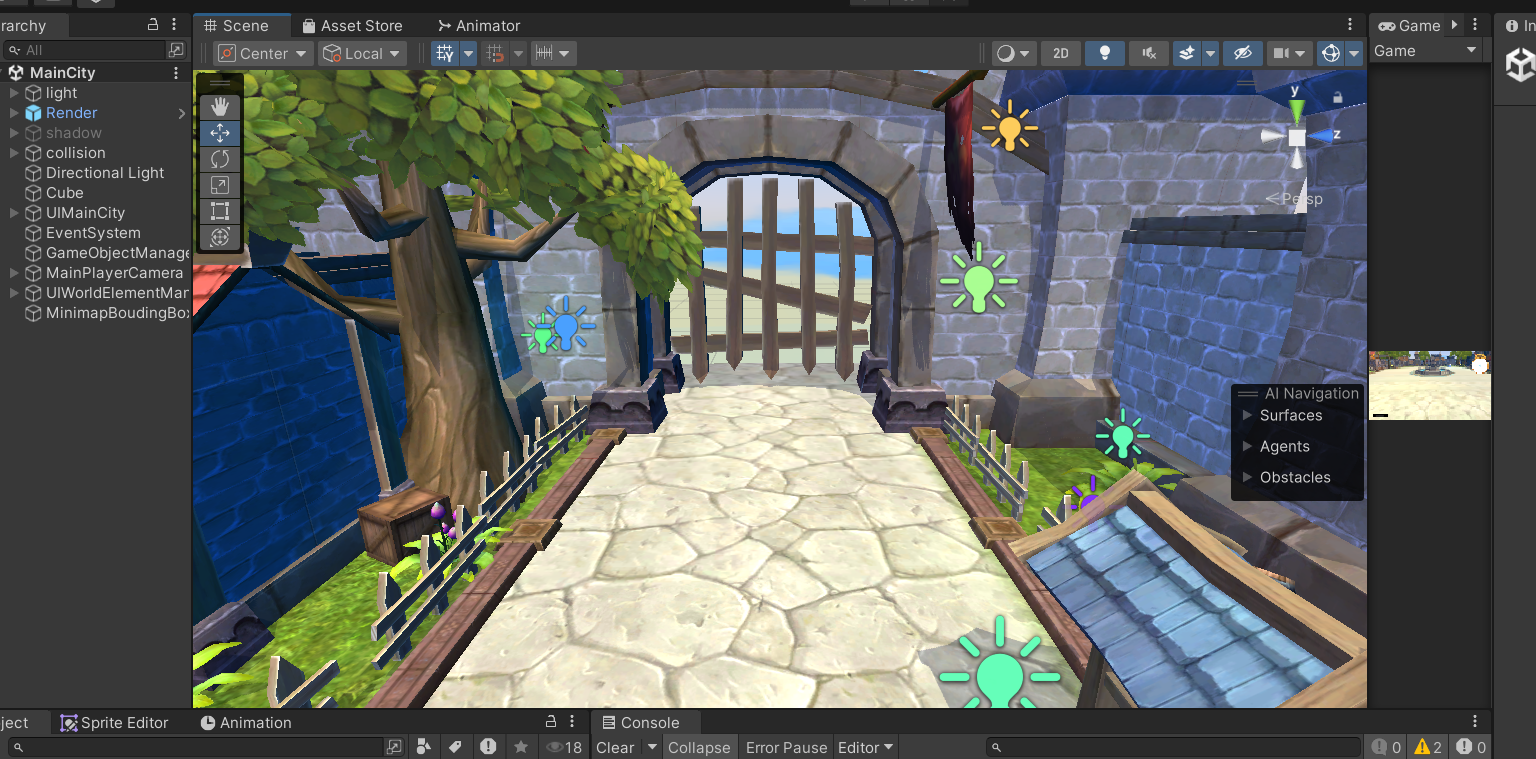Click the scene orientation gizmo center cube

[x=1296, y=137]
